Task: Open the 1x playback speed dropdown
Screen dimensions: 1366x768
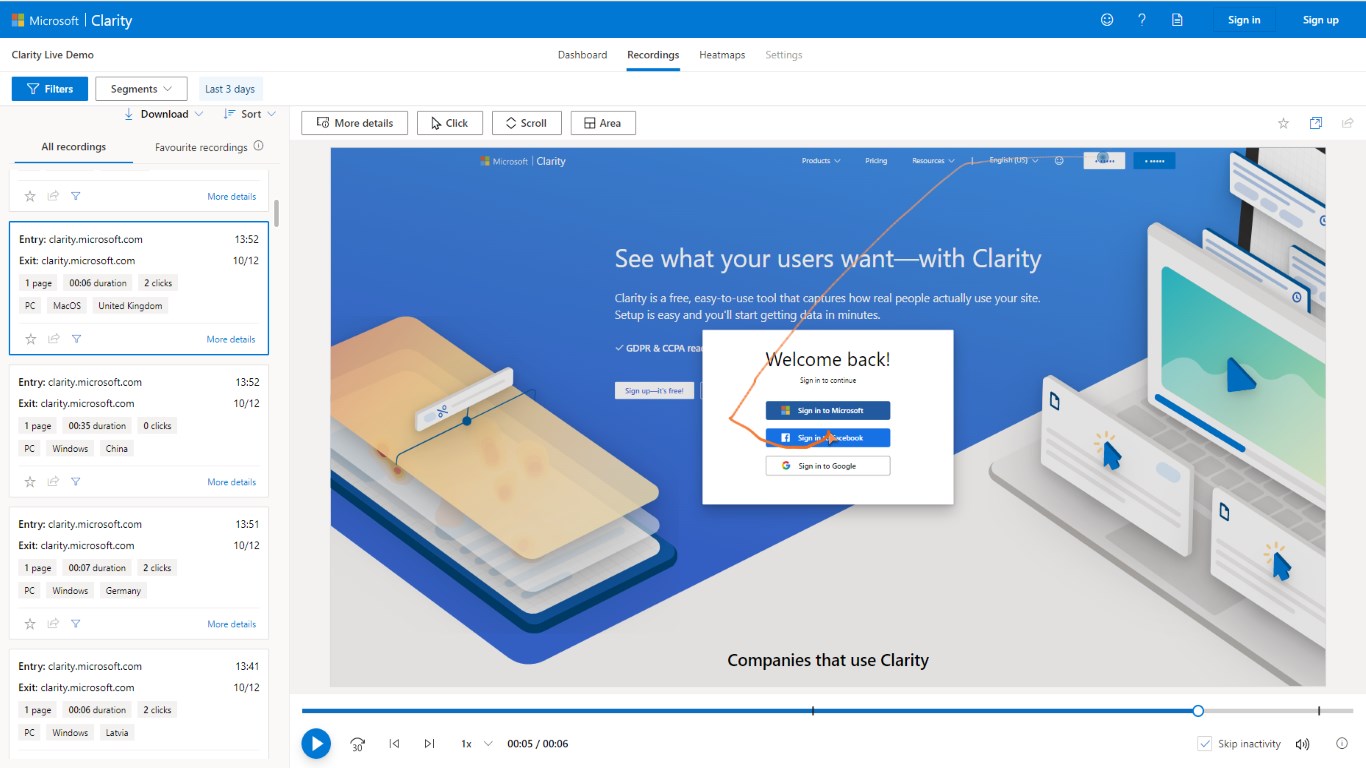Action: coord(476,744)
